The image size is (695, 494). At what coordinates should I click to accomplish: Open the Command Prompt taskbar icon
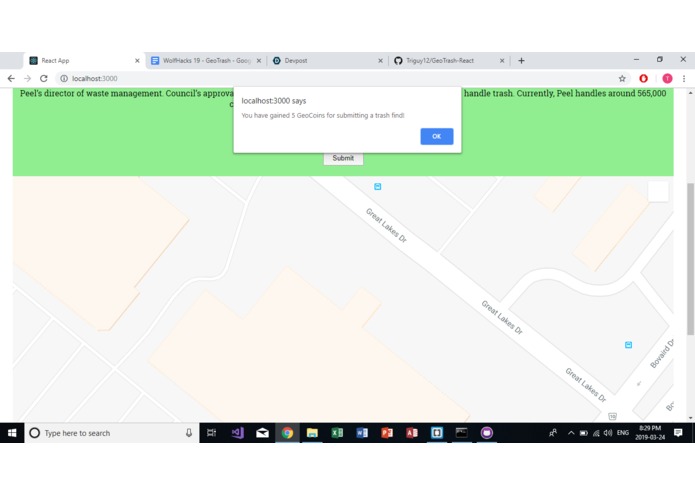click(461, 433)
